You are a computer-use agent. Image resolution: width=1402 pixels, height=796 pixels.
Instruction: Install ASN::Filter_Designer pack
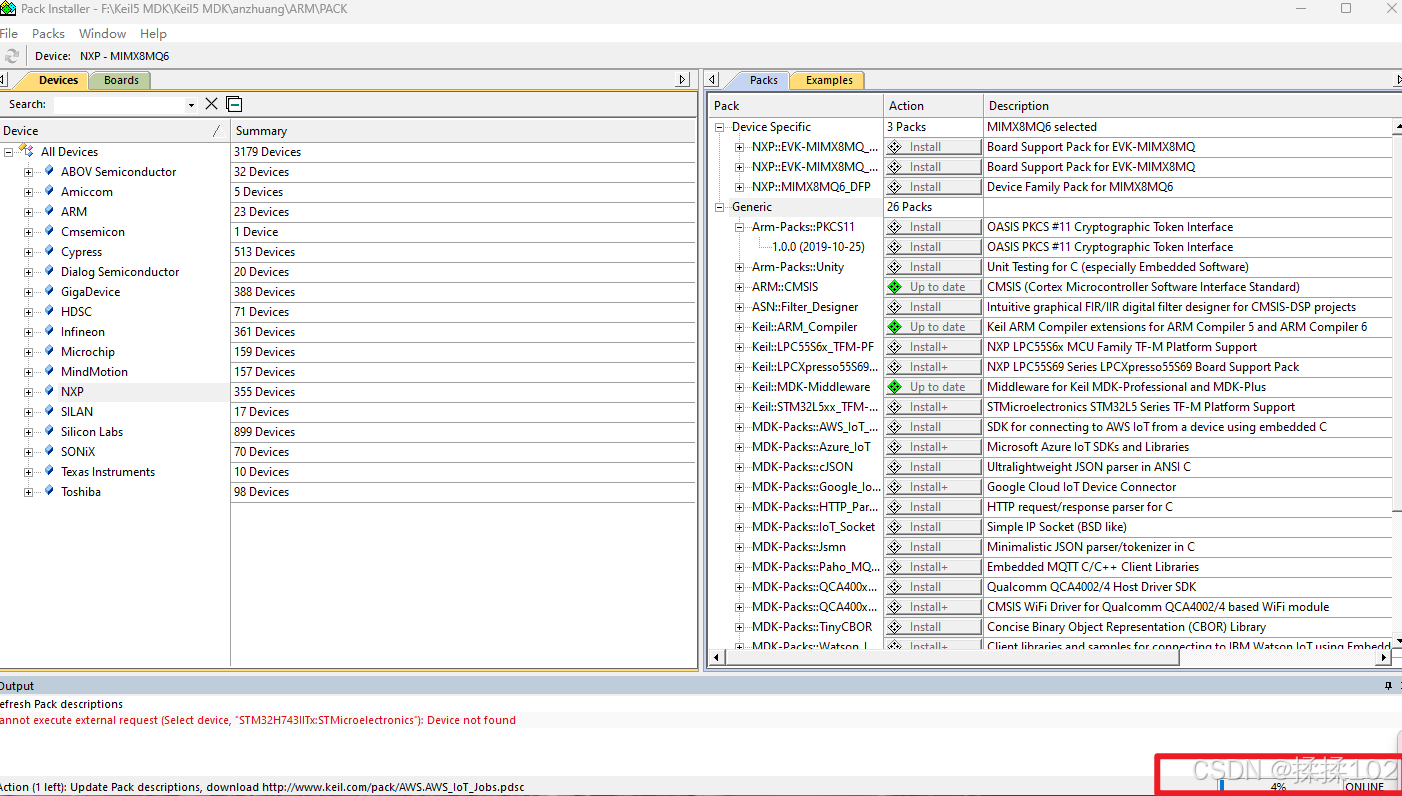click(932, 307)
